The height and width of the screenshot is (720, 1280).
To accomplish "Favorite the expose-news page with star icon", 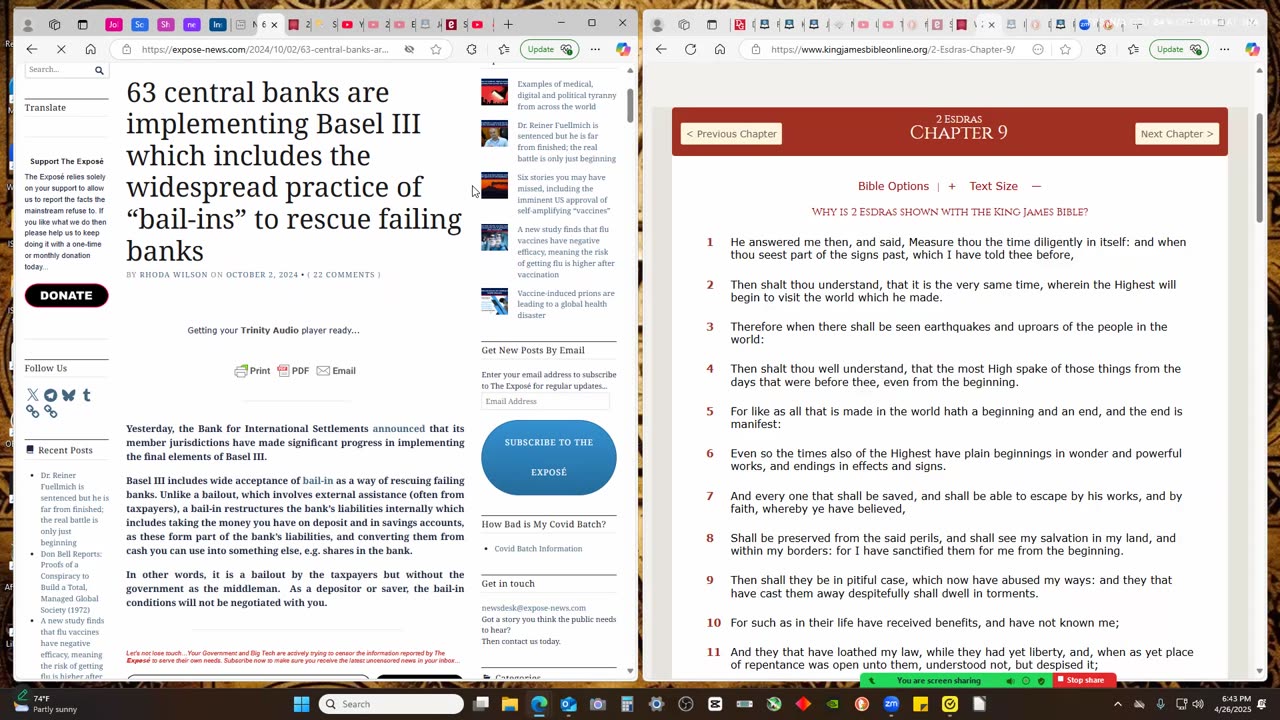I will pyautogui.click(x=436, y=49).
